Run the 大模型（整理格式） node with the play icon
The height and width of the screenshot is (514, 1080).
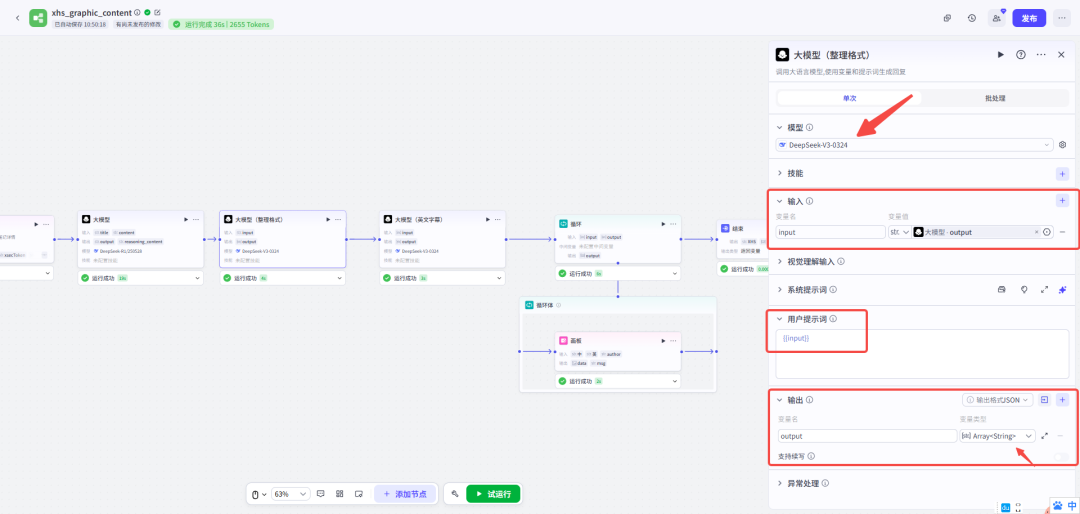1000,55
